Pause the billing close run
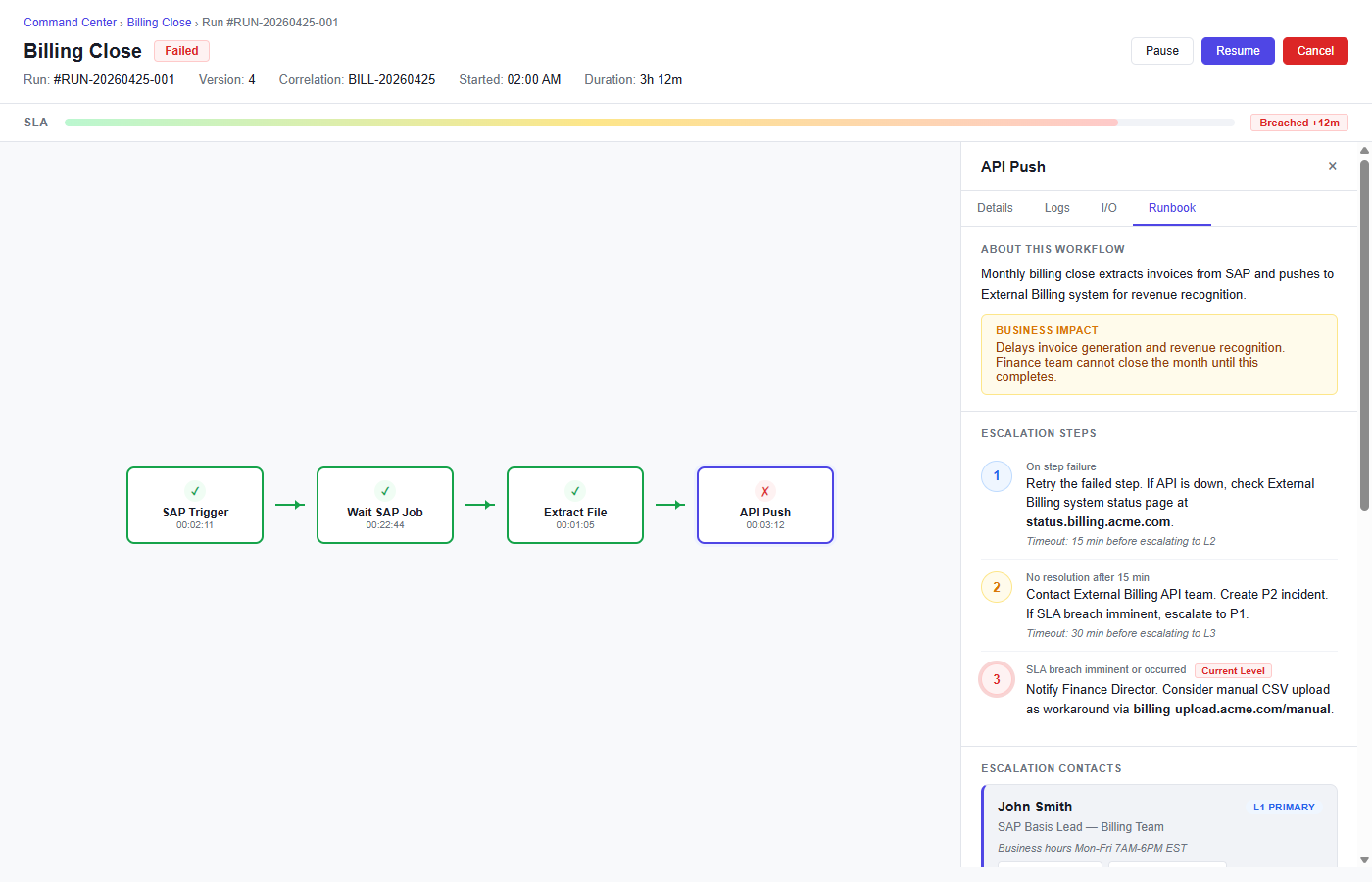Viewport: 1372px width, 882px height. click(x=1162, y=51)
